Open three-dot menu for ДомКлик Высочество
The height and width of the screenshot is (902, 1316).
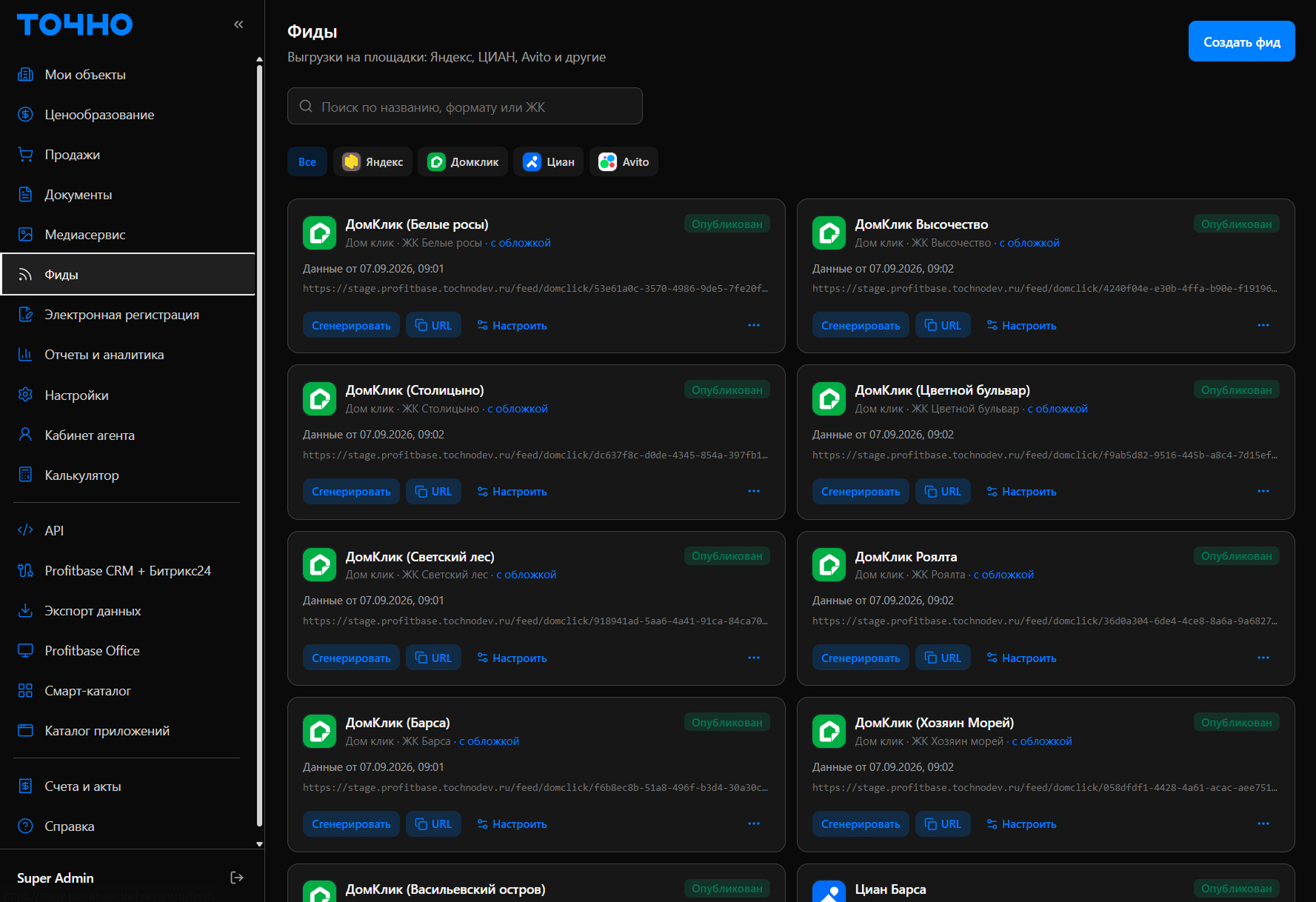[x=1263, y=326]
